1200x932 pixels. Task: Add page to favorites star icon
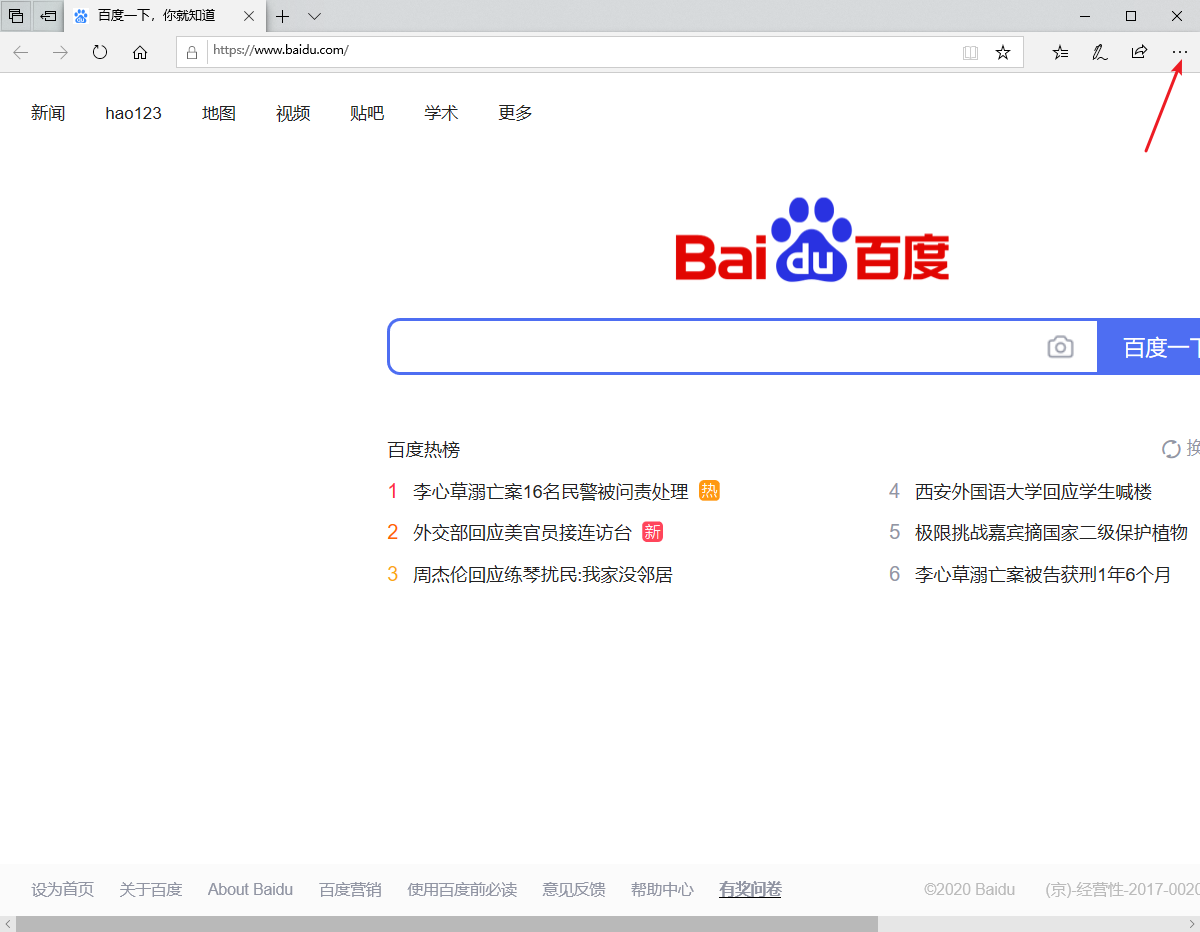tap(1002, 53)
